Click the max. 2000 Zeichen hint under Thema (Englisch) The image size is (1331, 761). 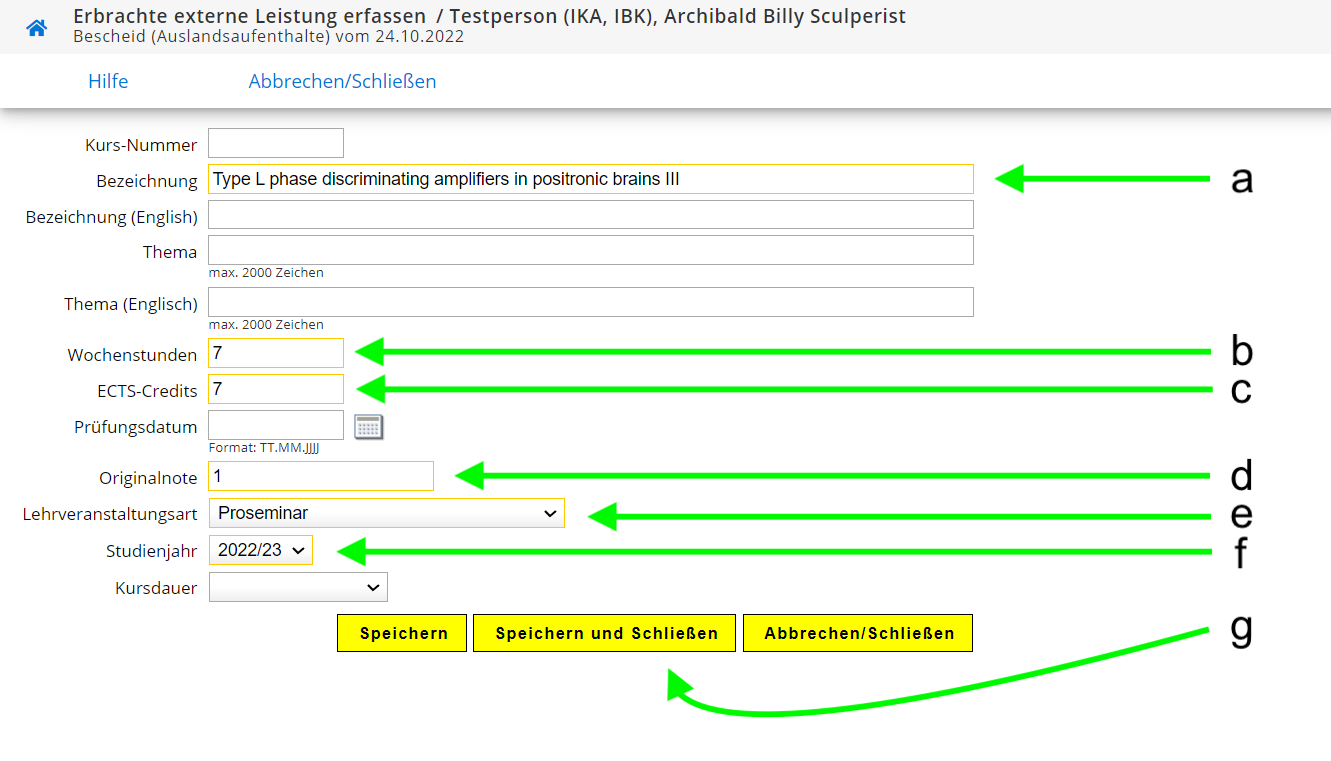(266, 325)
